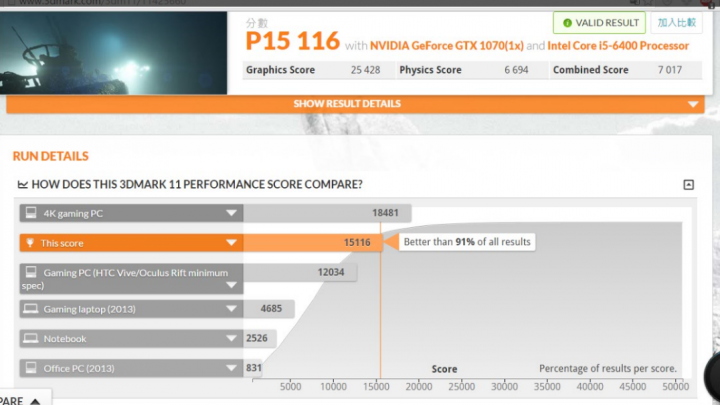This screenshot has width=720, height=405.
Task: Click the Combined Score value 7 017
Action: point(670,70)
